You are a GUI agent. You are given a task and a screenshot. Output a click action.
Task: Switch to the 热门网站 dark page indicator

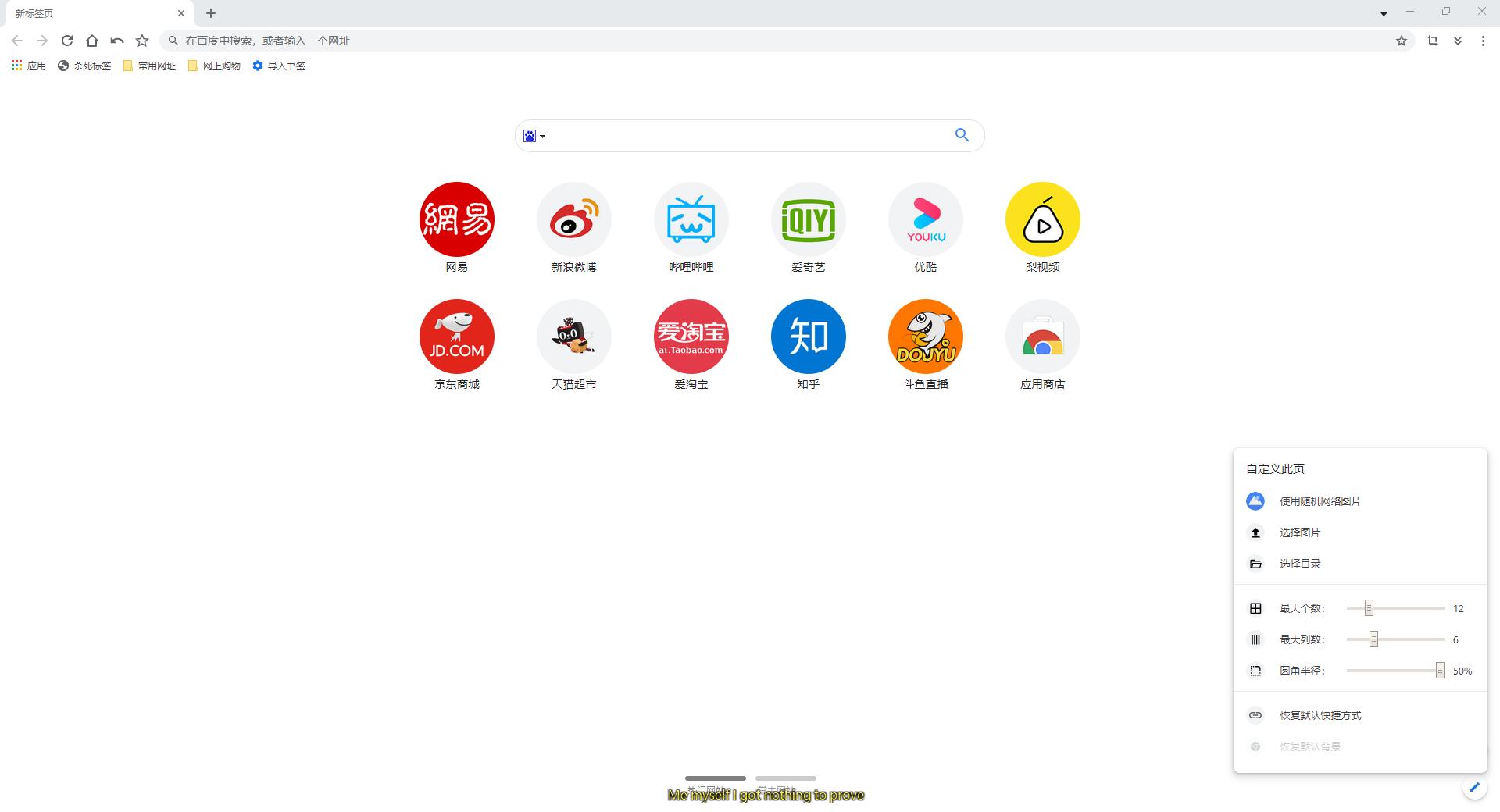(716, 778)
